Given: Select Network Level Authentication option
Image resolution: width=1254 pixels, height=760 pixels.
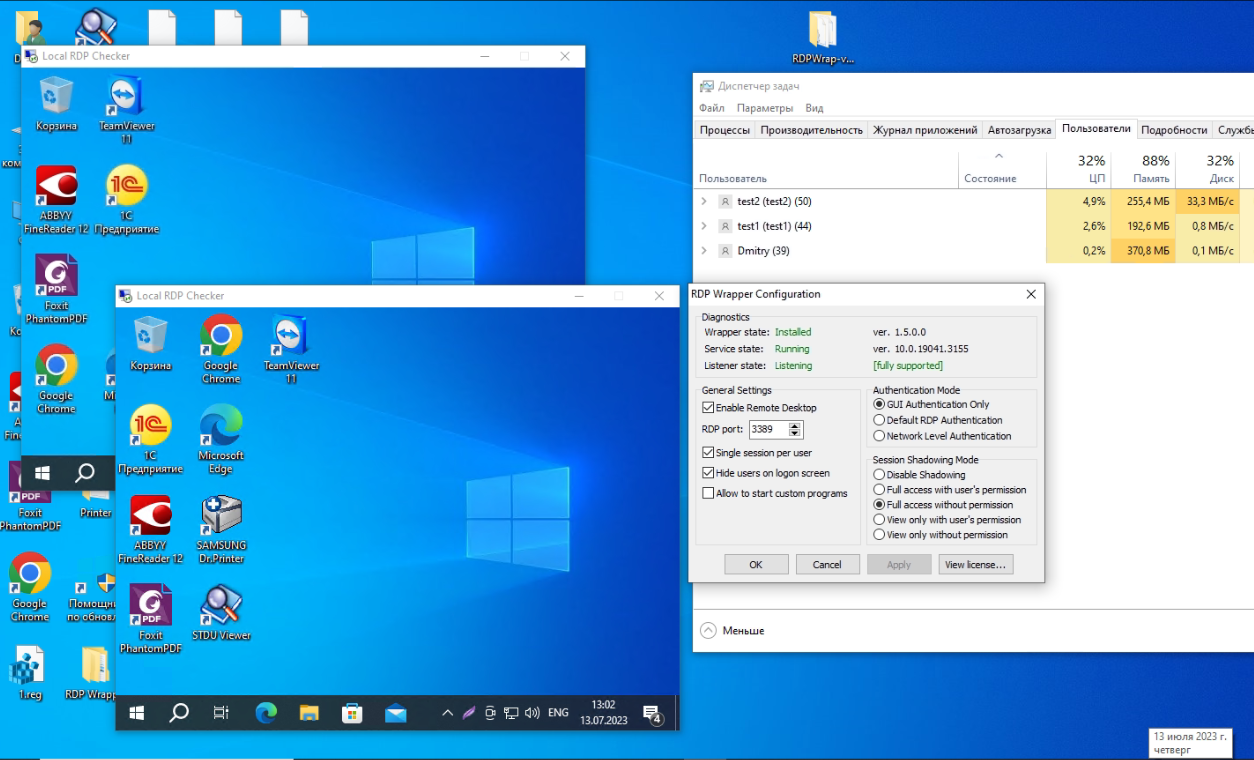Looking at the screenshot, I should click(880, 436).
